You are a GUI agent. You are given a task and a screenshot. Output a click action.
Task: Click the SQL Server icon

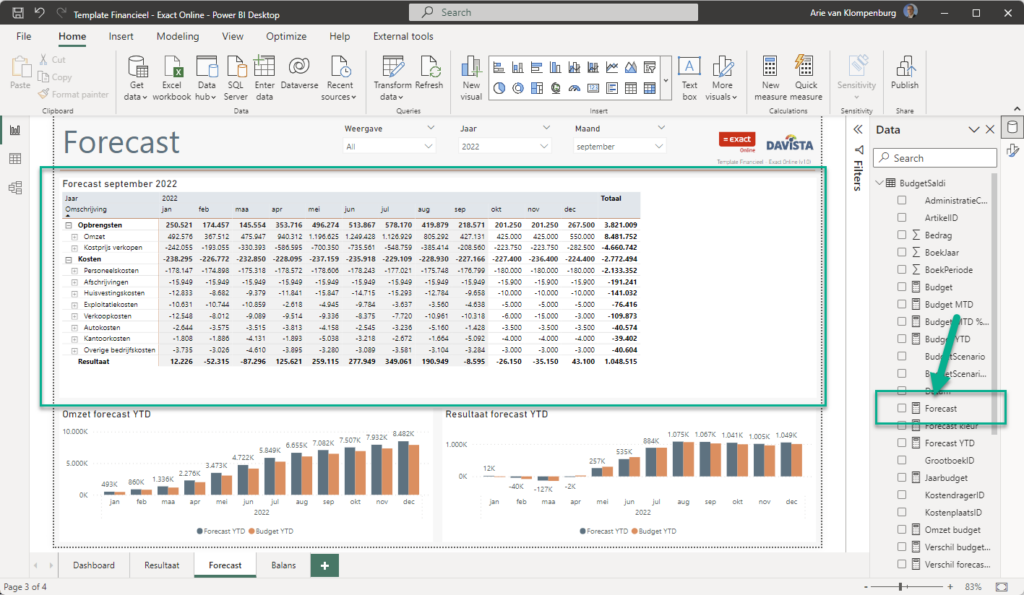pyautogui.click(x=236, y=74)
